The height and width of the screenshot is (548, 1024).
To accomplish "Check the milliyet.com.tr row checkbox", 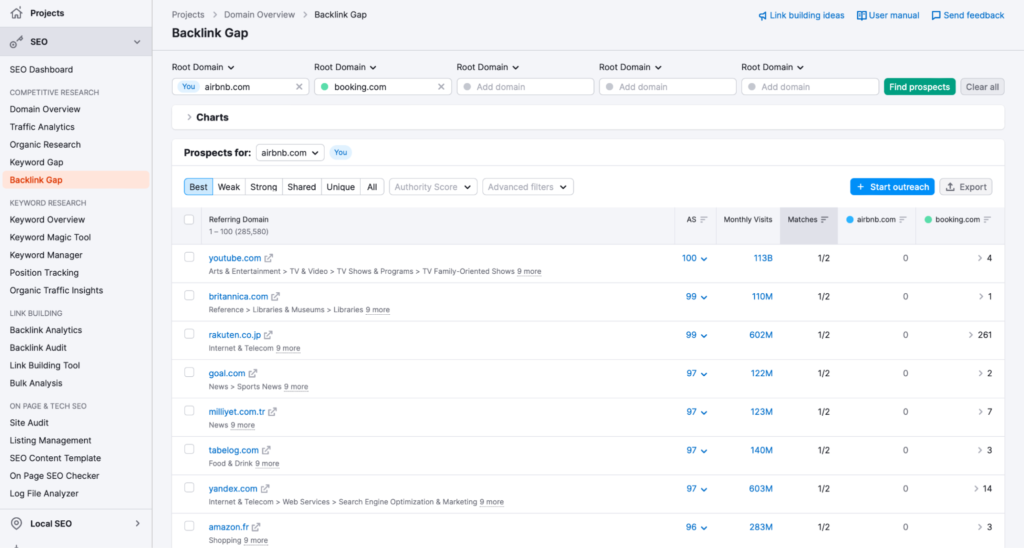I will pyautogui.click(x=189, y=411).
